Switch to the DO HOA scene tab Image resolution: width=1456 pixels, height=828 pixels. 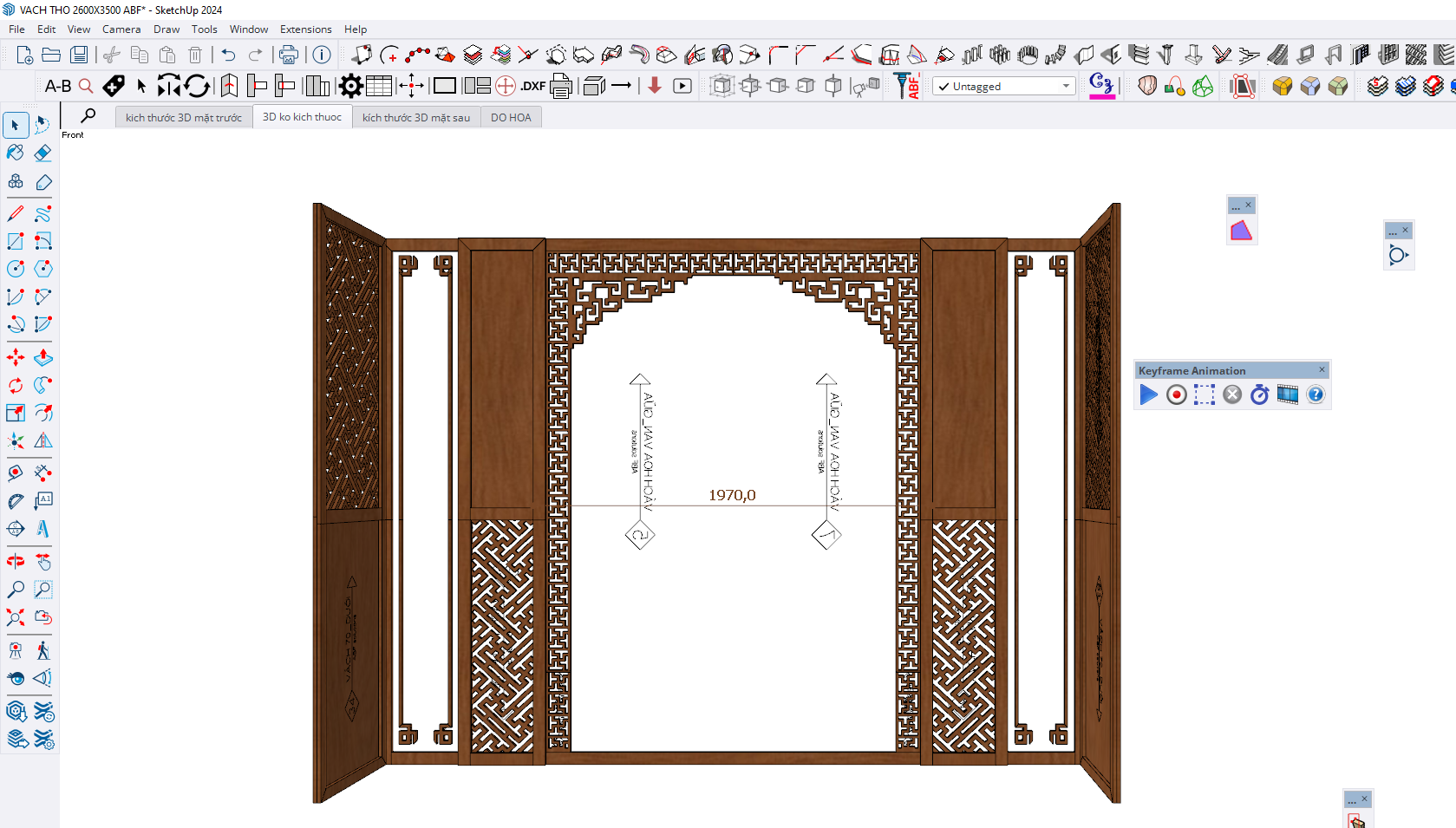511,118
